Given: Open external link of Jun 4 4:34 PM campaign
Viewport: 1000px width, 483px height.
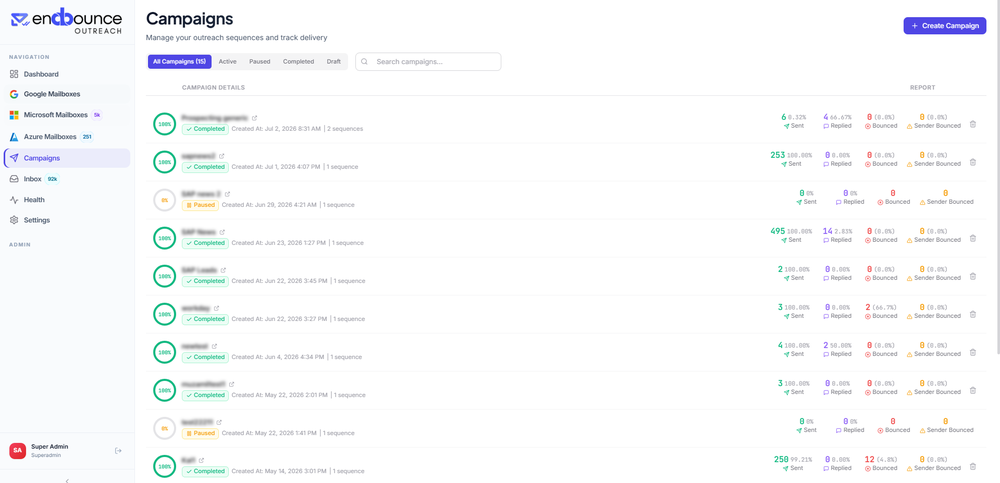Looking at the screenshot, I should (x=214, y=346).
